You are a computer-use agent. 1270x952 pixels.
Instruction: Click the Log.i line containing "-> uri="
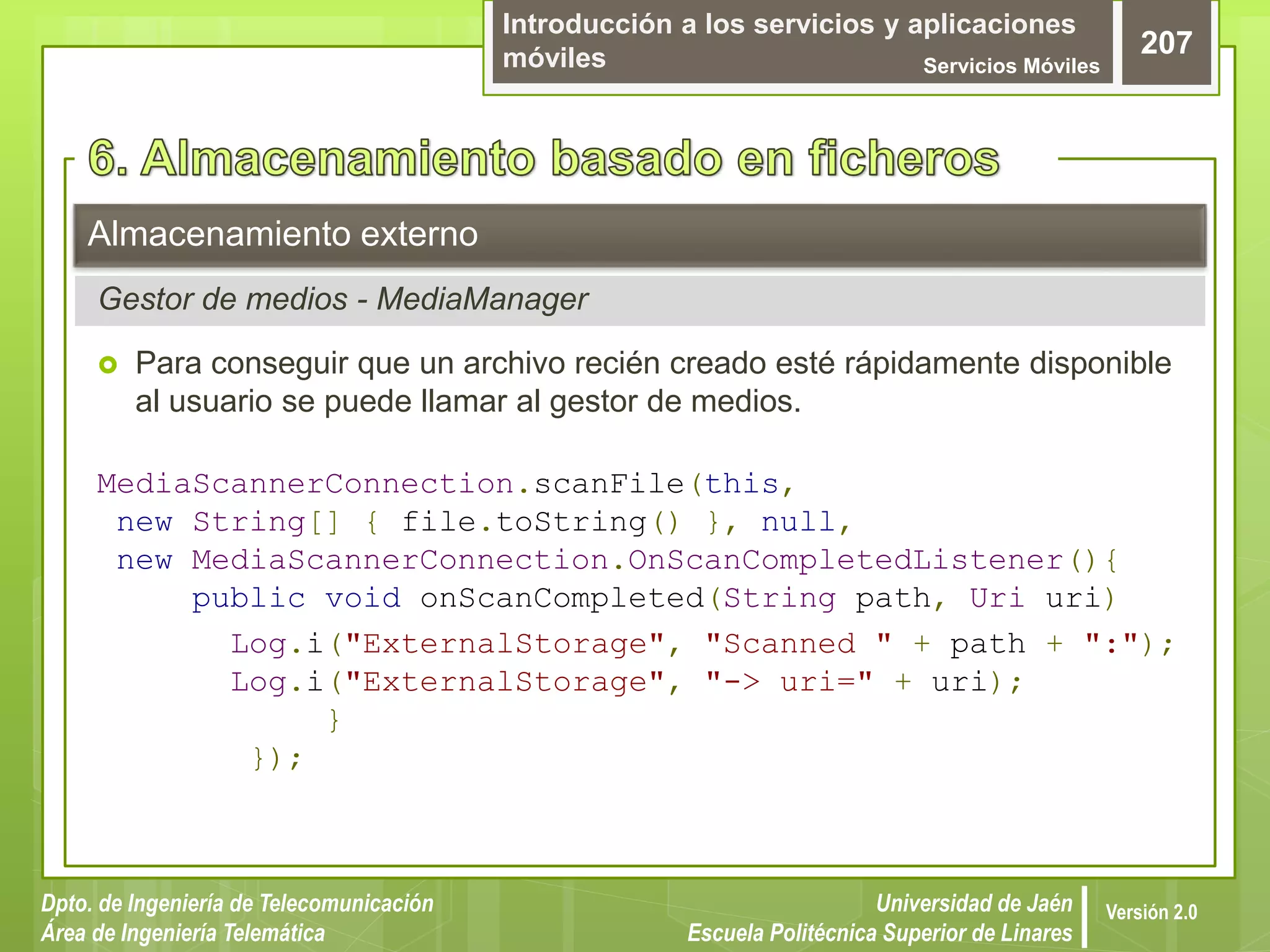tap(626, 682)
